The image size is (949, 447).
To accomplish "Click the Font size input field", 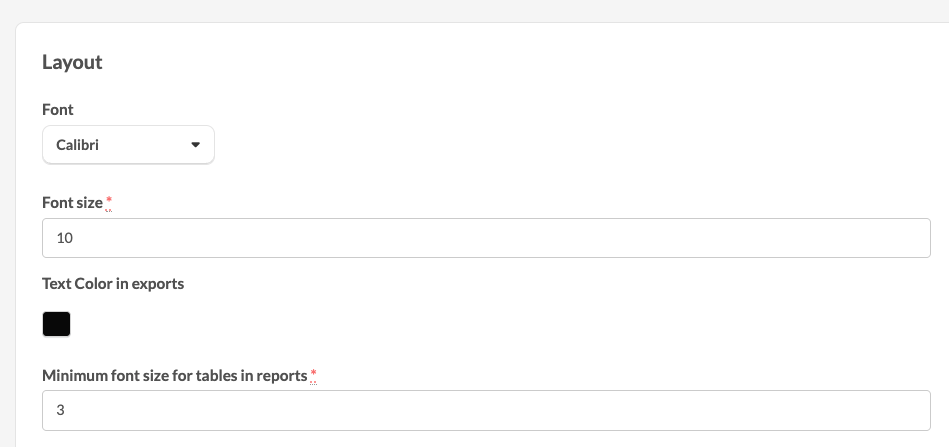I will pyautogui.click(x=486, y=238).
